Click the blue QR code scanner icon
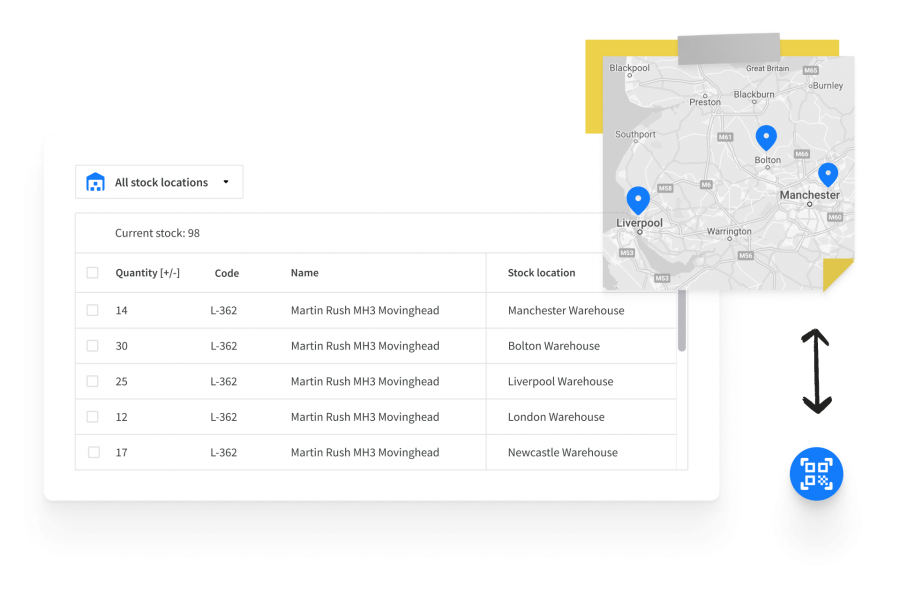900x600 pixels. click(816, 474)
